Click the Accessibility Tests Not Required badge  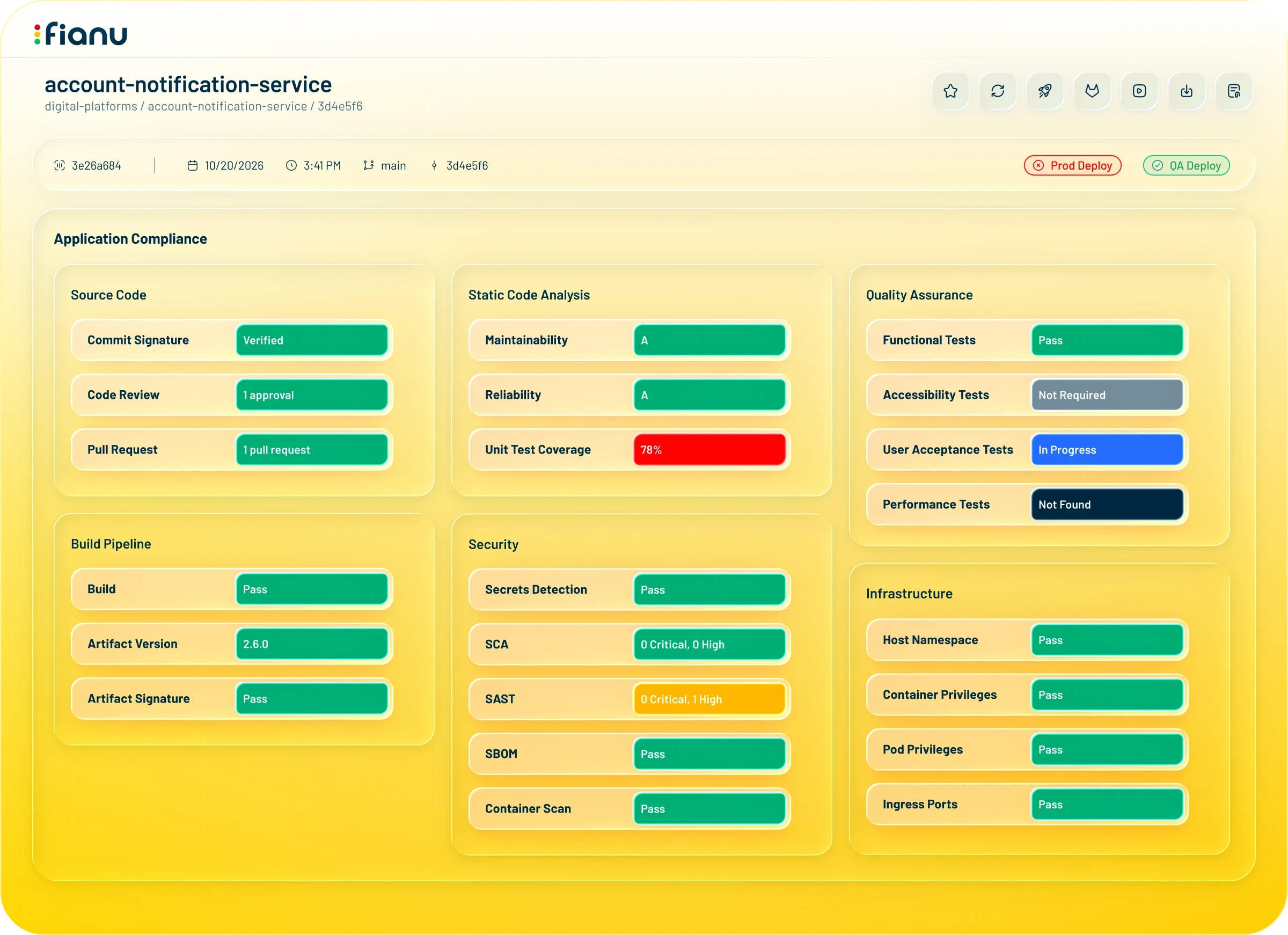pos(1107,395)
